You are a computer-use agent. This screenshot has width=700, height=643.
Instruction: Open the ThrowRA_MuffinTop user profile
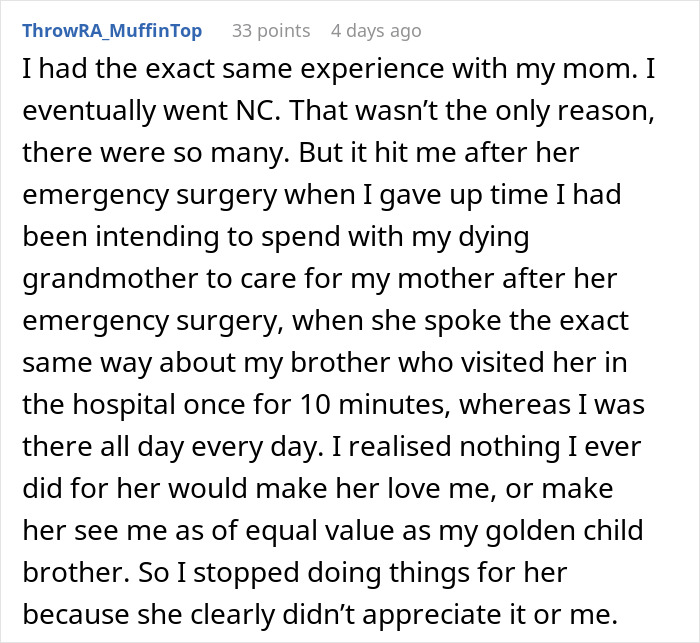[x=112, y=31]
